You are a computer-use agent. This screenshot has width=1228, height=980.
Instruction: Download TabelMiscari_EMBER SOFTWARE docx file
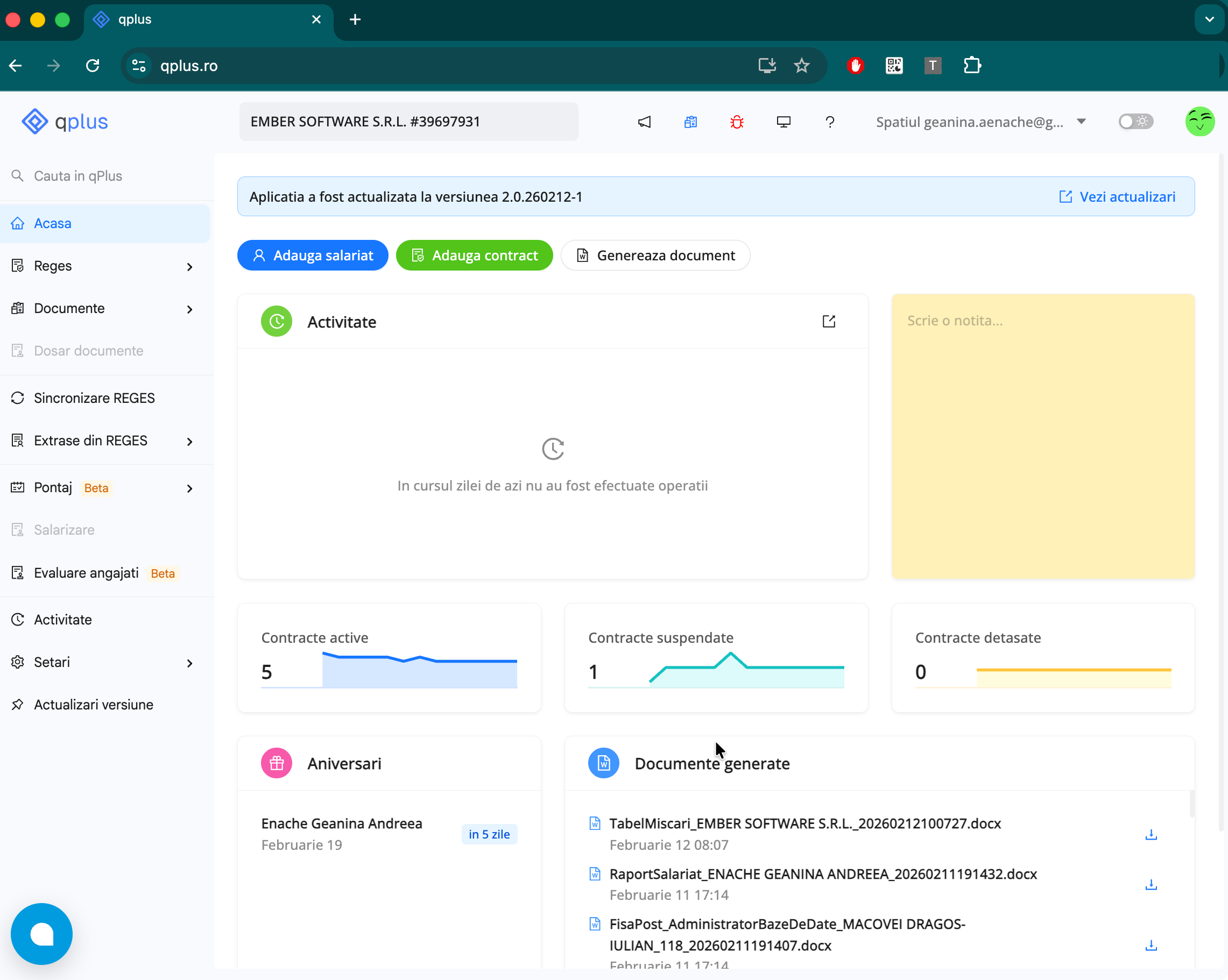(1151, 834)
